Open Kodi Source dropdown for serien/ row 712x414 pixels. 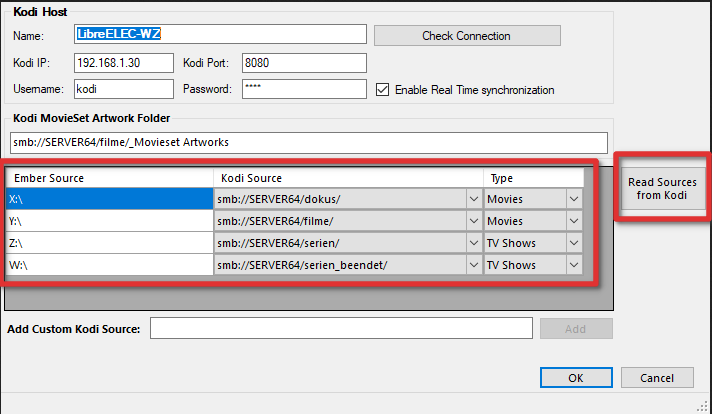pyautogui.click(x=474, y=243)
